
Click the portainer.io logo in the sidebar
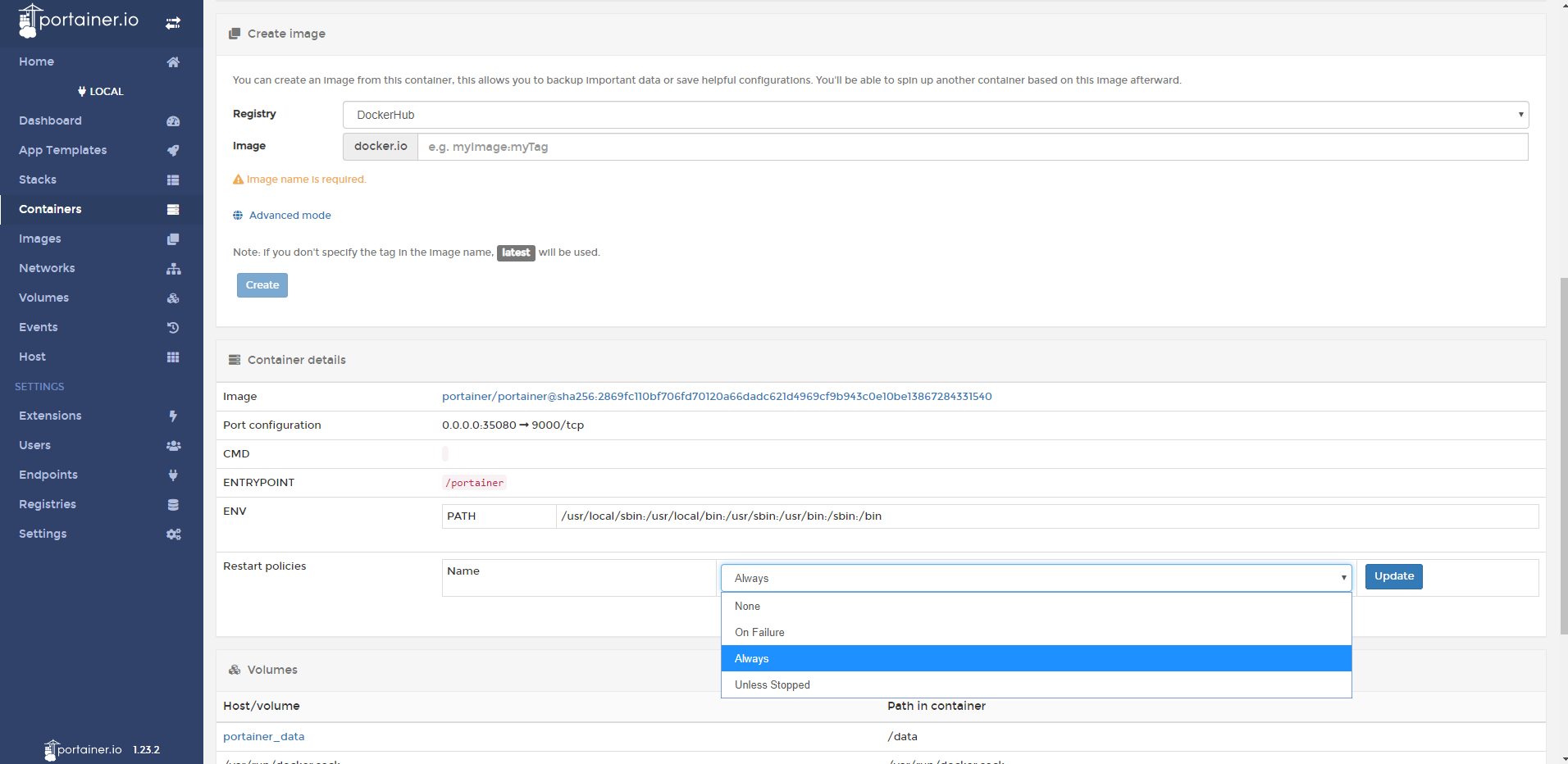(79, 20)
